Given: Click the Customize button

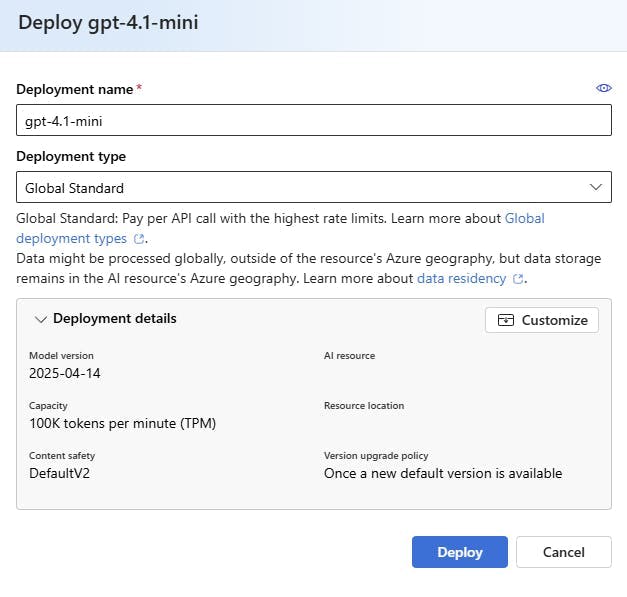Looking at the screenshot, I should [542, 320].
